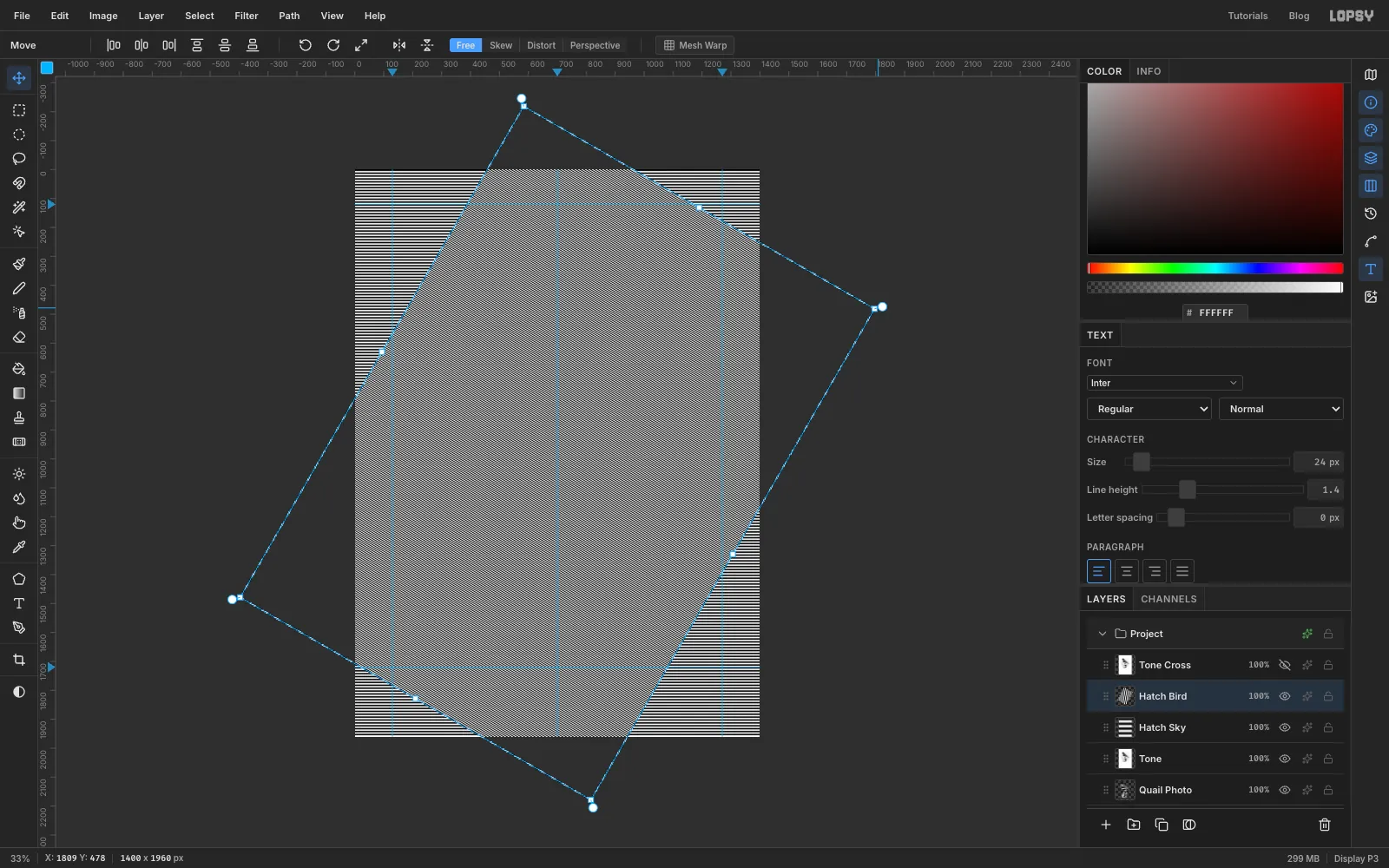
Task: Open the Regular font weight dropdown
Action: pyautogui.click(x=1149, y=409)
